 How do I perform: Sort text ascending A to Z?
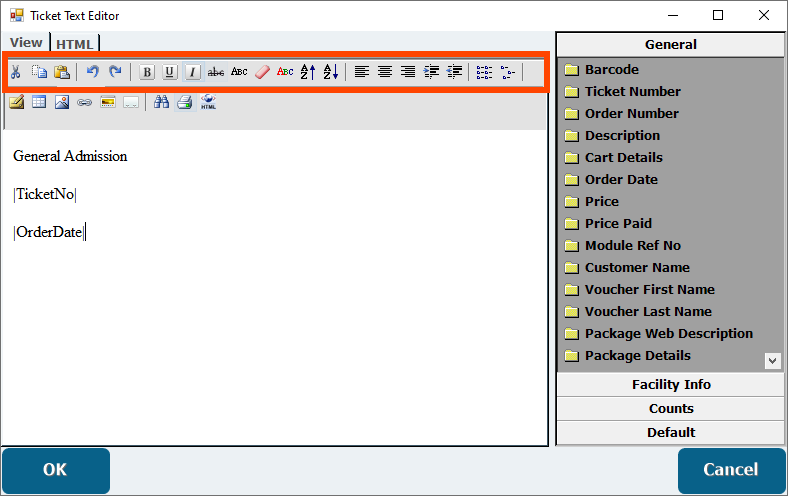pyautogui.click(x=308, y=72)
